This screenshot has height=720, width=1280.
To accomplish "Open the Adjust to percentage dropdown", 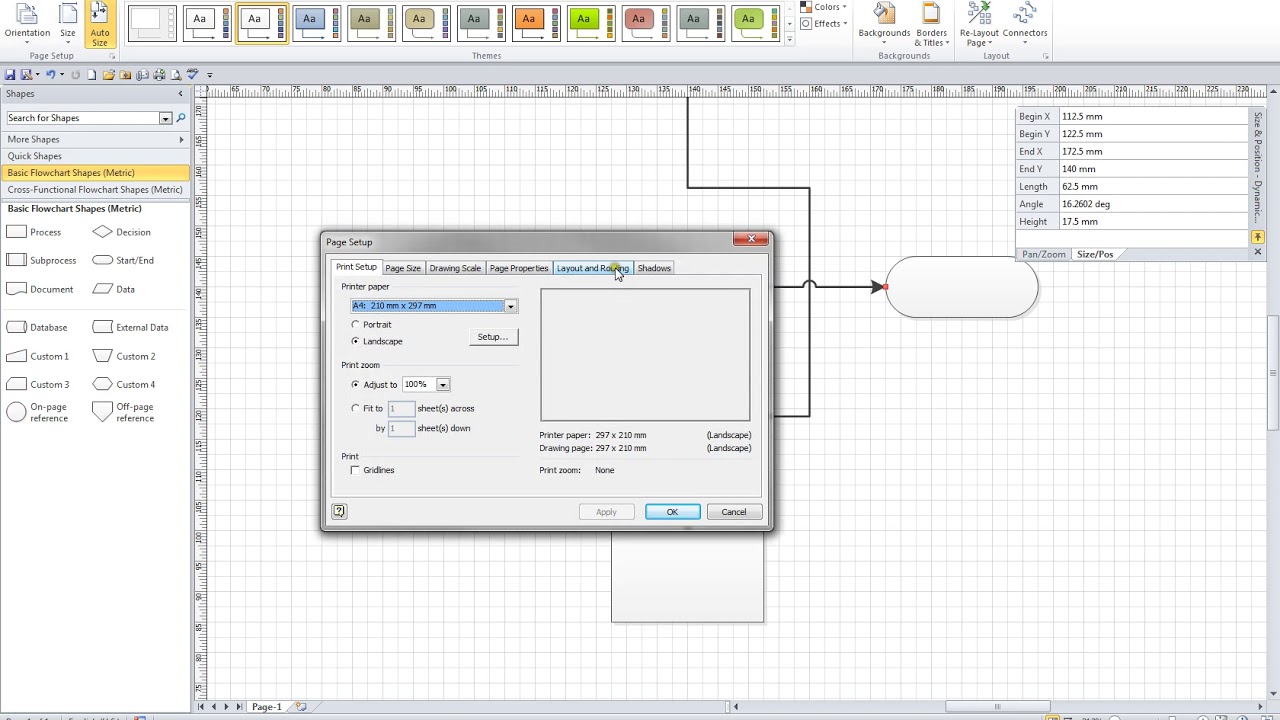I will pos(442,384).
